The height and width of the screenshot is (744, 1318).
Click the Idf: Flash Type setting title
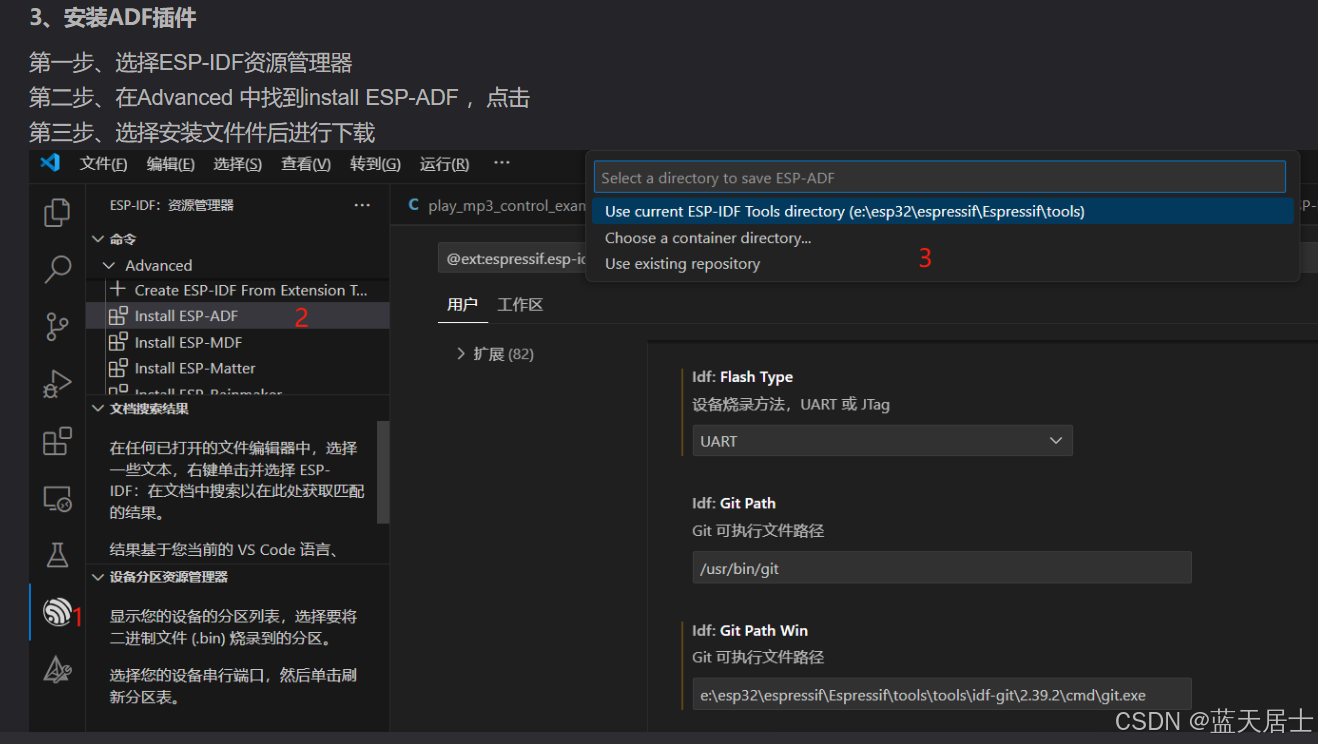click(x=742, y=377)
